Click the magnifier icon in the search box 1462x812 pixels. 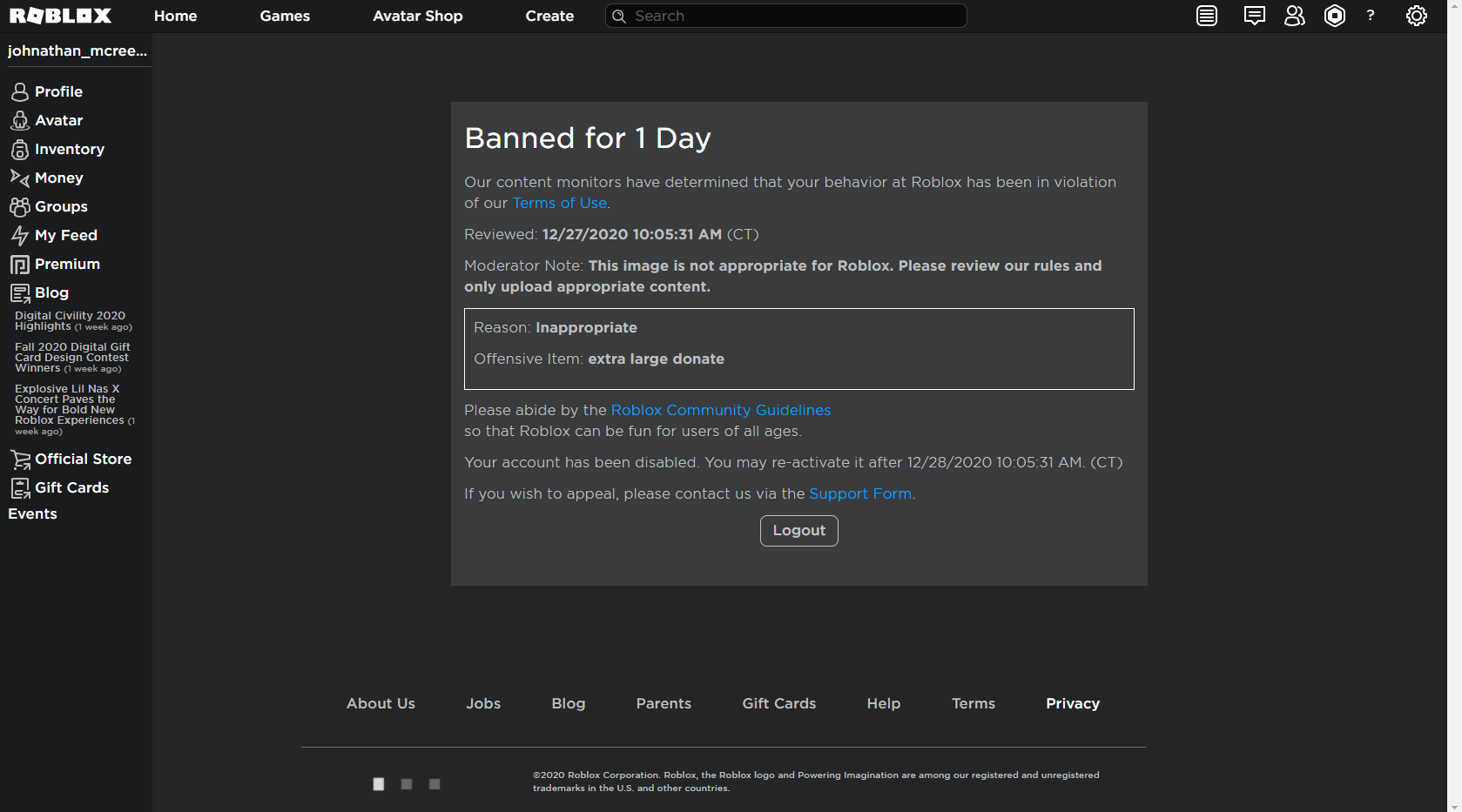(x=619, y=16)
